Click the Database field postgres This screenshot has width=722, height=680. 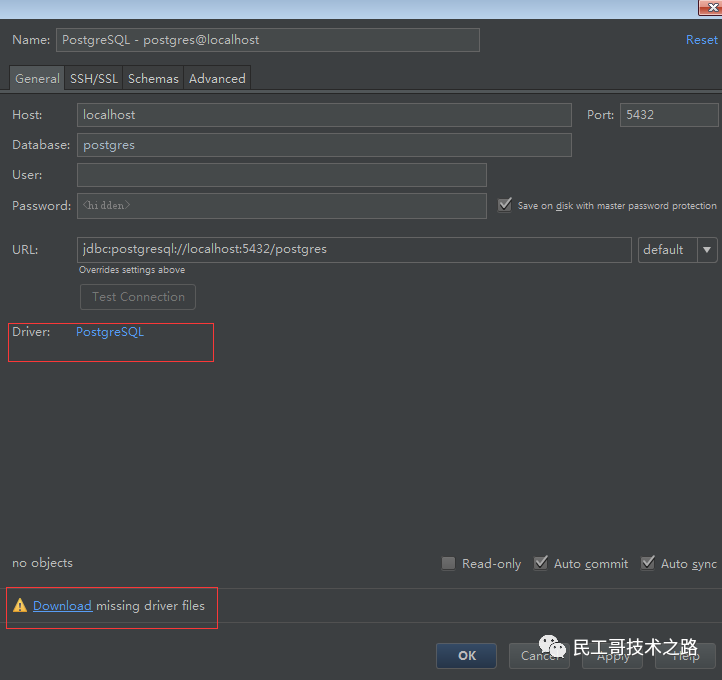click(x=324, y=145)
